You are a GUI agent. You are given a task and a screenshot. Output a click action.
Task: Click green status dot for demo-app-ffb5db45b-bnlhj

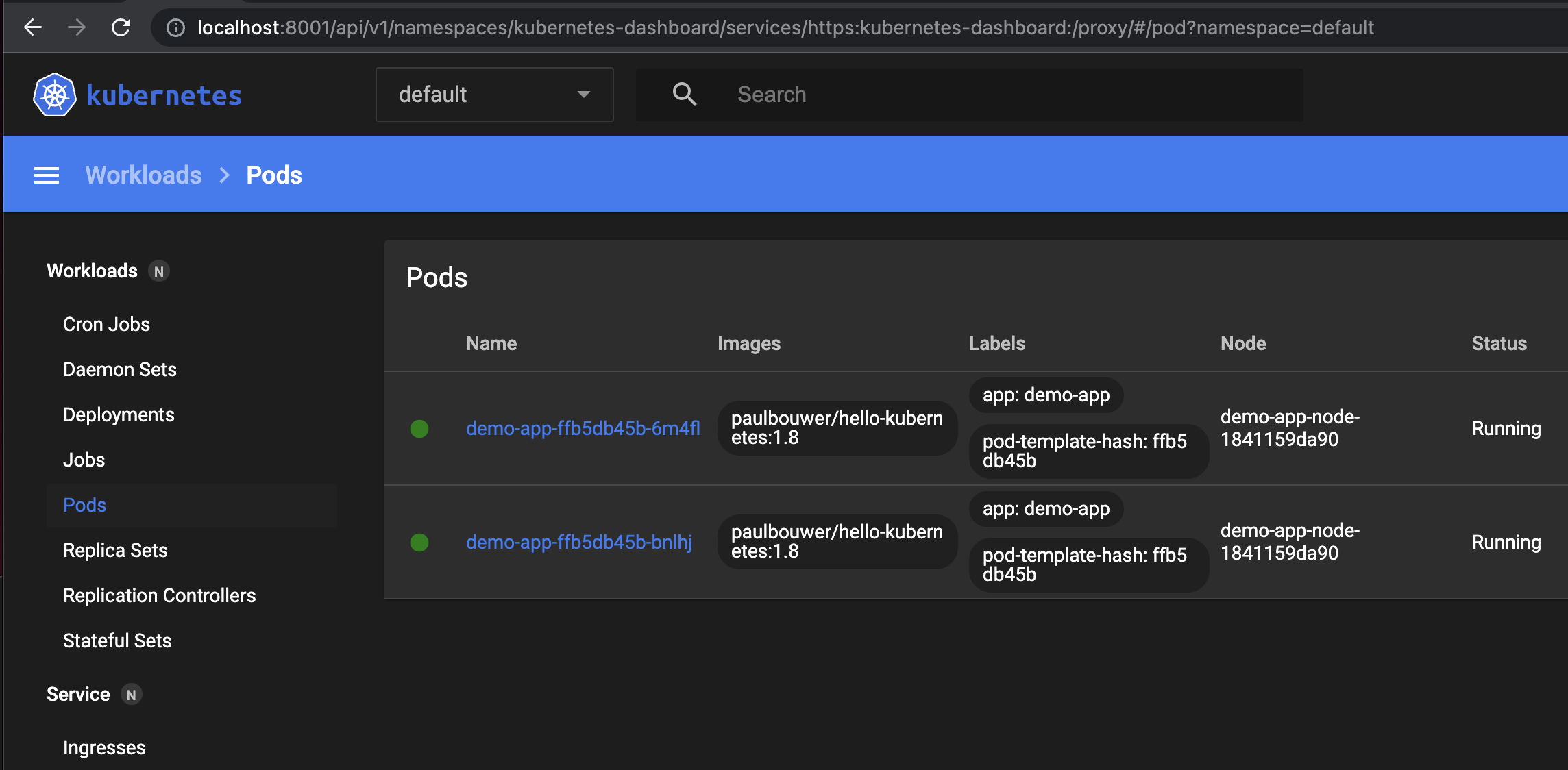(419, 543)
